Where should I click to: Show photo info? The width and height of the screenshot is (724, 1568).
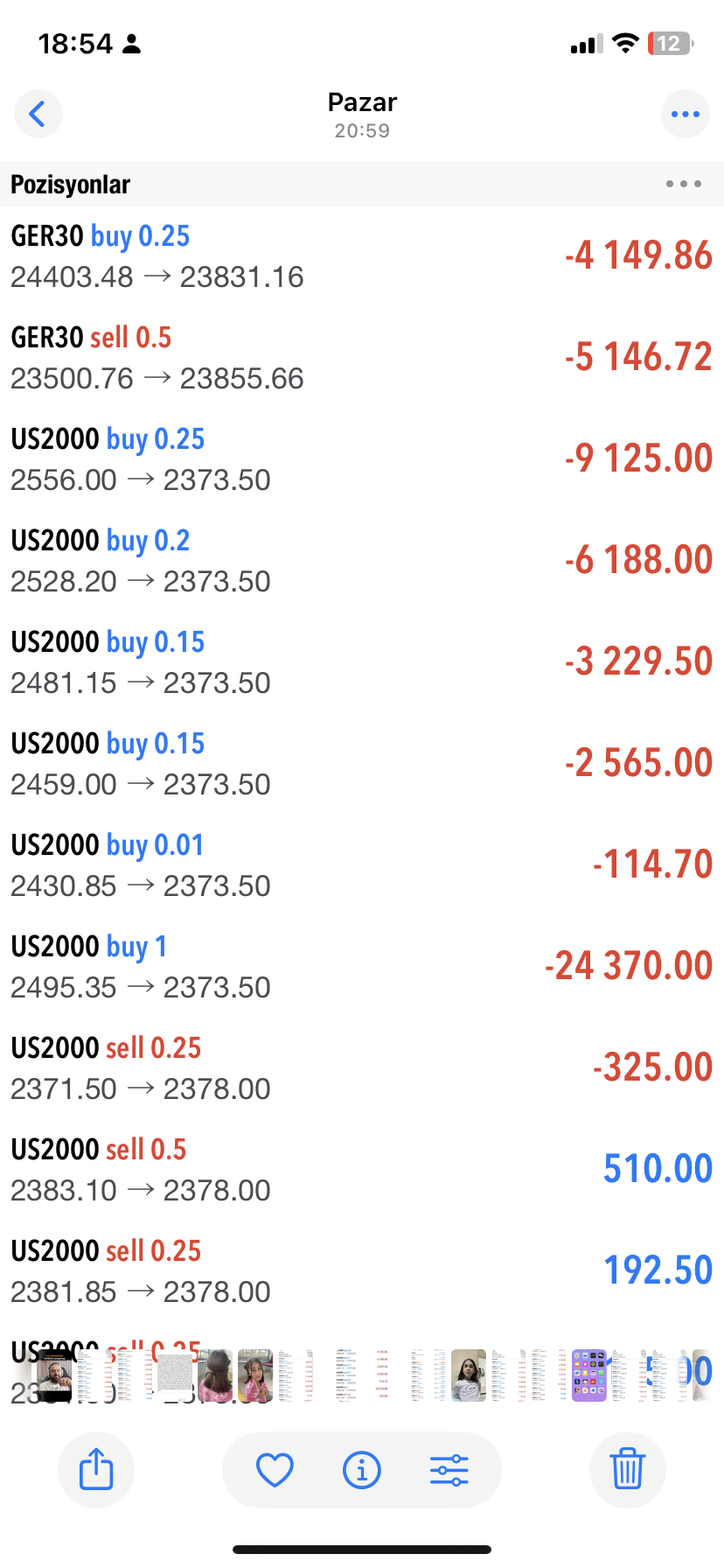(x=362, y=1470)
